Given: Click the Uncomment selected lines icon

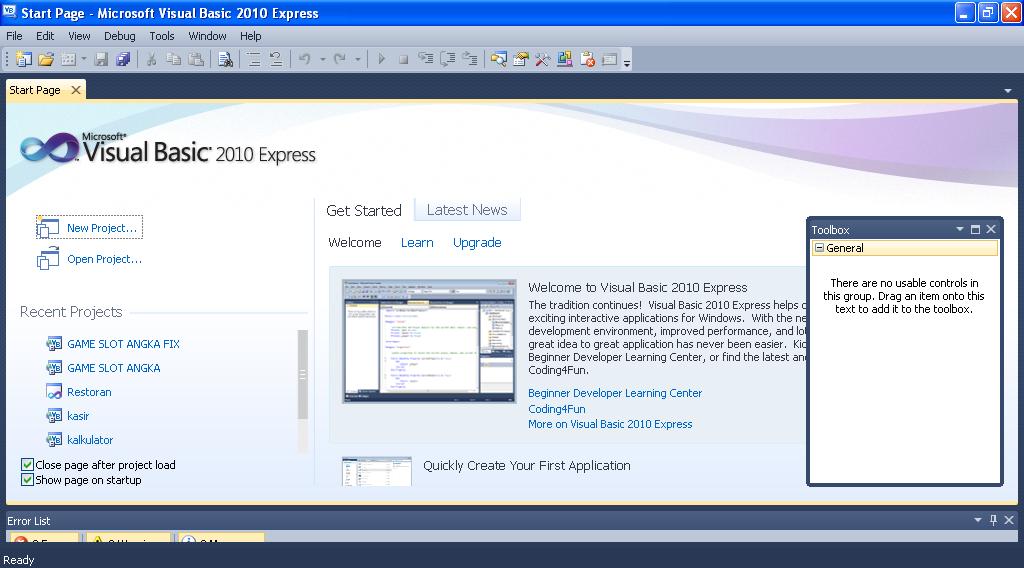Looking at the screenshot, I should (x=276, y=59).
